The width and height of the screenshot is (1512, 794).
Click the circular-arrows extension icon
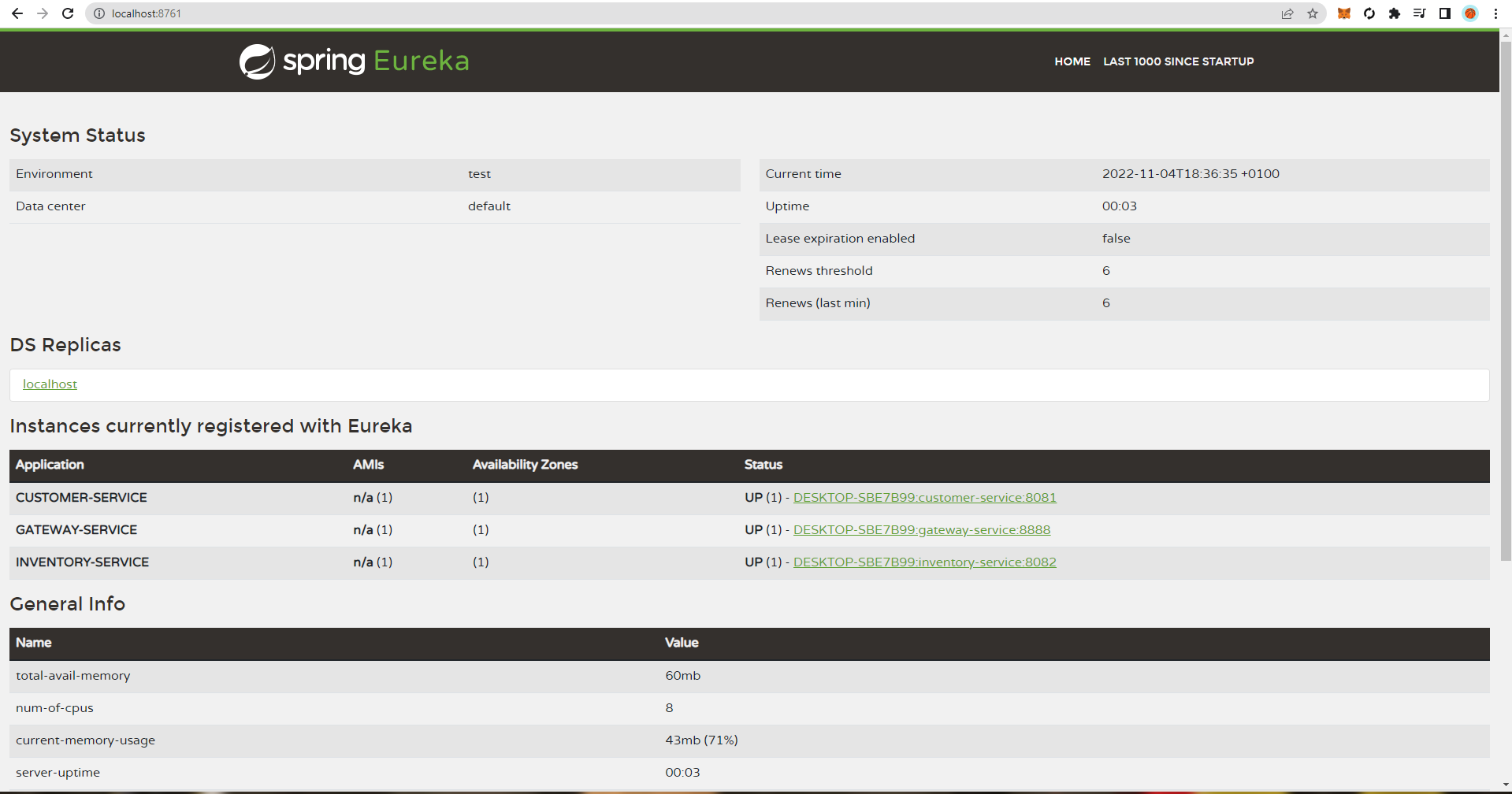[1369, 13]
